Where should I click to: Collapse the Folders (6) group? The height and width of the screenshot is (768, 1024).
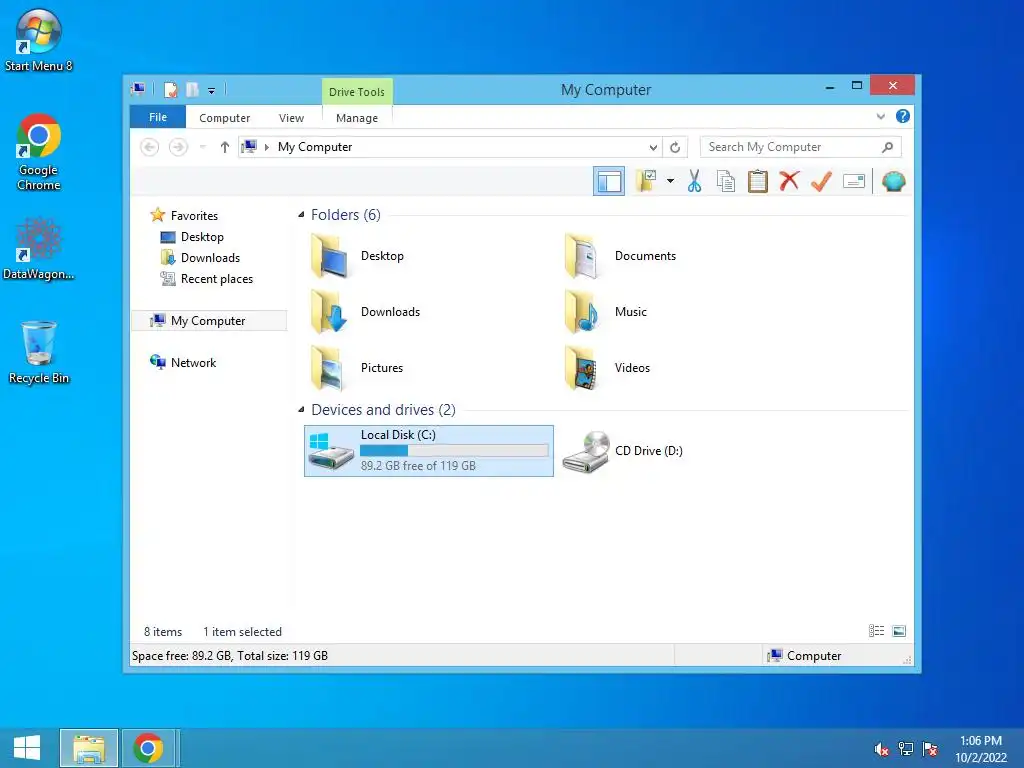(x=301, y=214)
